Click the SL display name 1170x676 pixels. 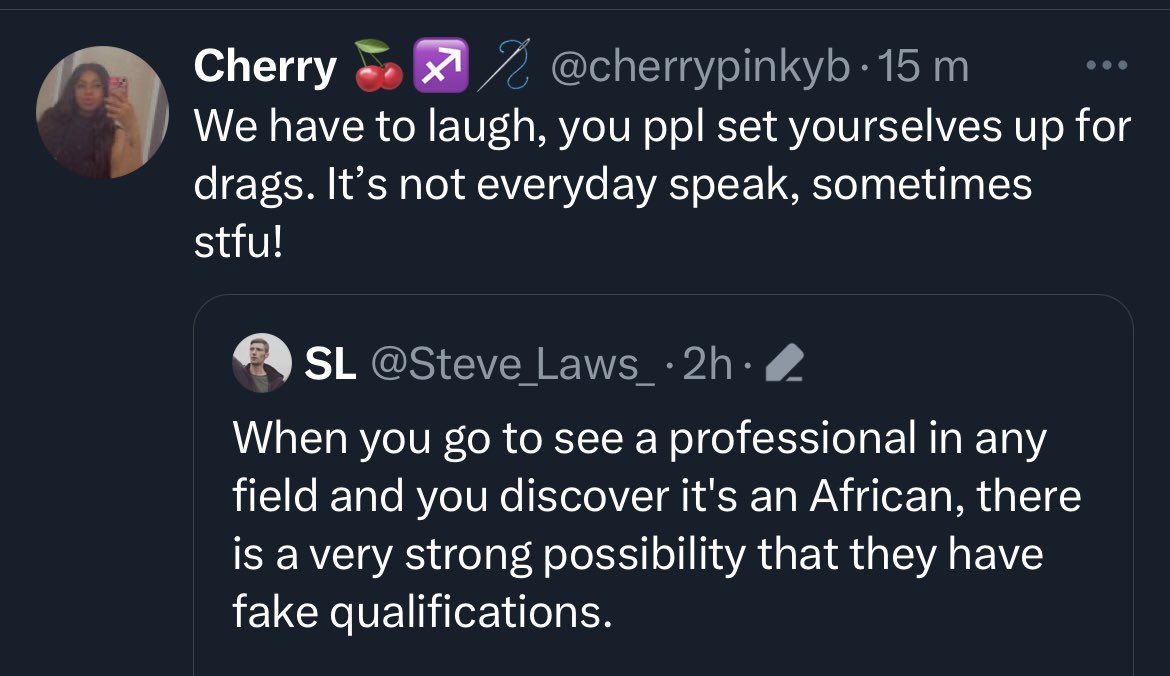(330, 366)
